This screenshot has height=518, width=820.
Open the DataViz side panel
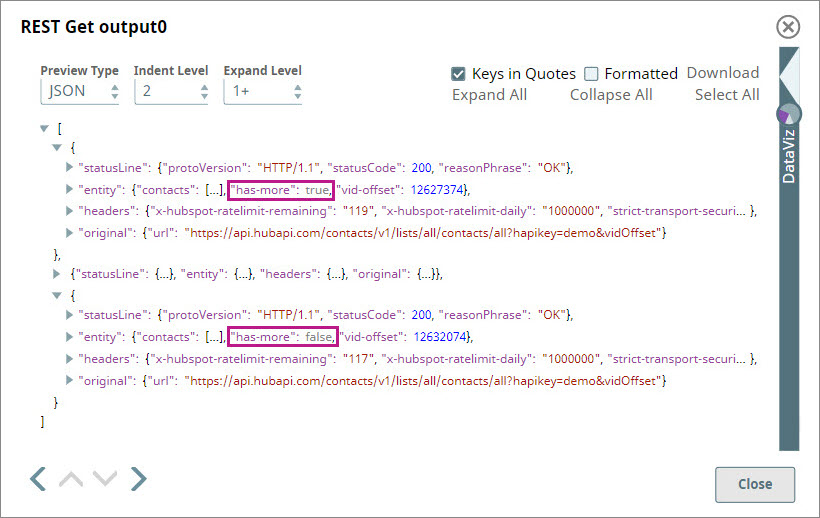[x=789, y=155]
